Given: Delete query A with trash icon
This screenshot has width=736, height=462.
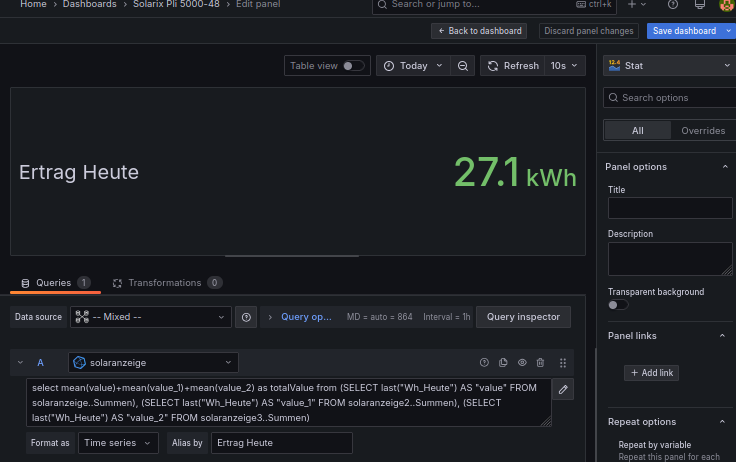Looking at the screenshot, I should (541, 363).
